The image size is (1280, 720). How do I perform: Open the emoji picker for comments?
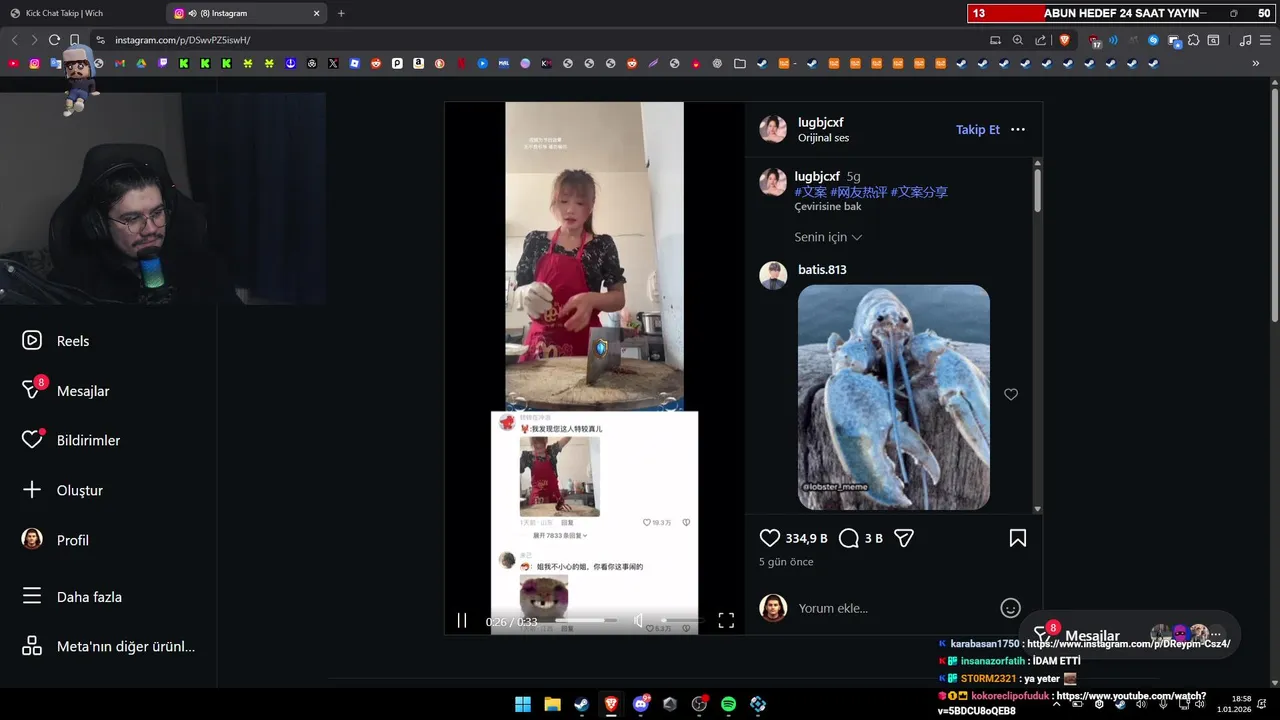[1011, 608]
